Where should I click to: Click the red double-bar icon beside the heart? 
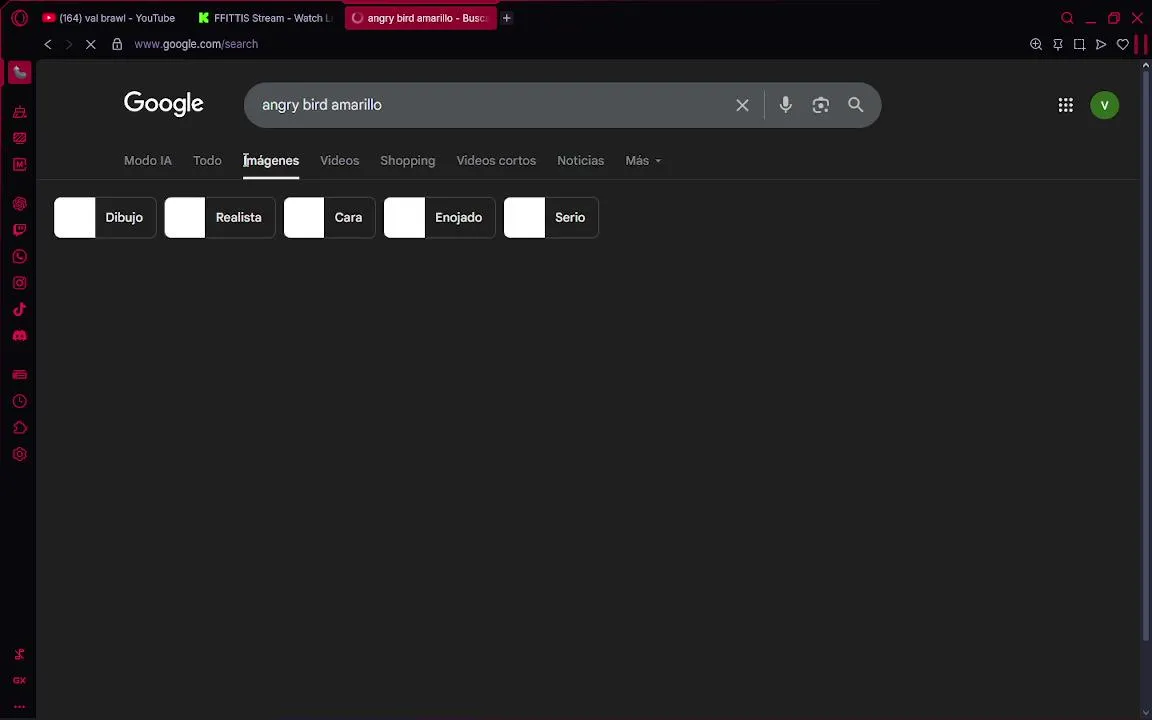pos(1141,44)
